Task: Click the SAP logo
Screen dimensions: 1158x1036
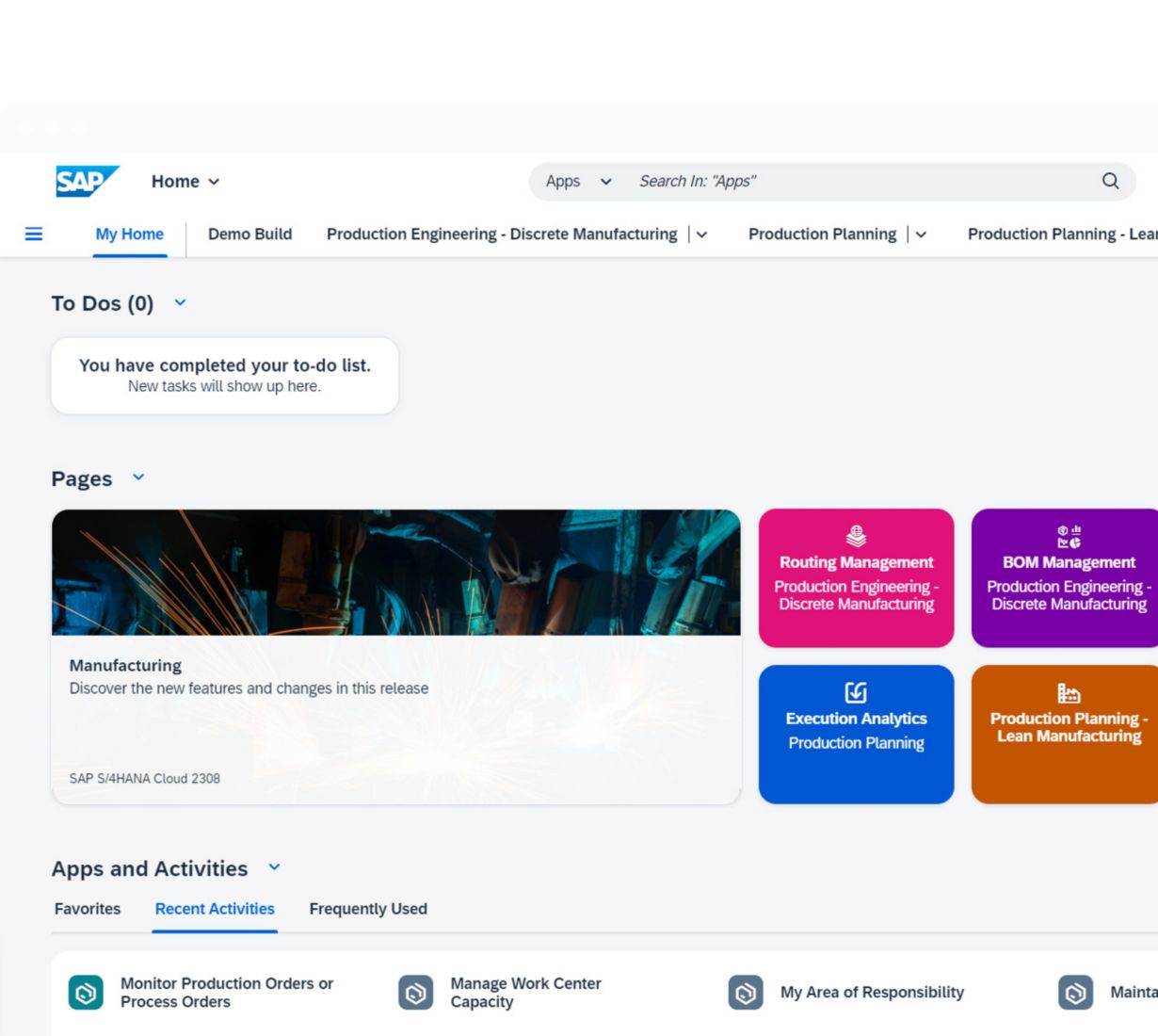Action: [87, 181]
